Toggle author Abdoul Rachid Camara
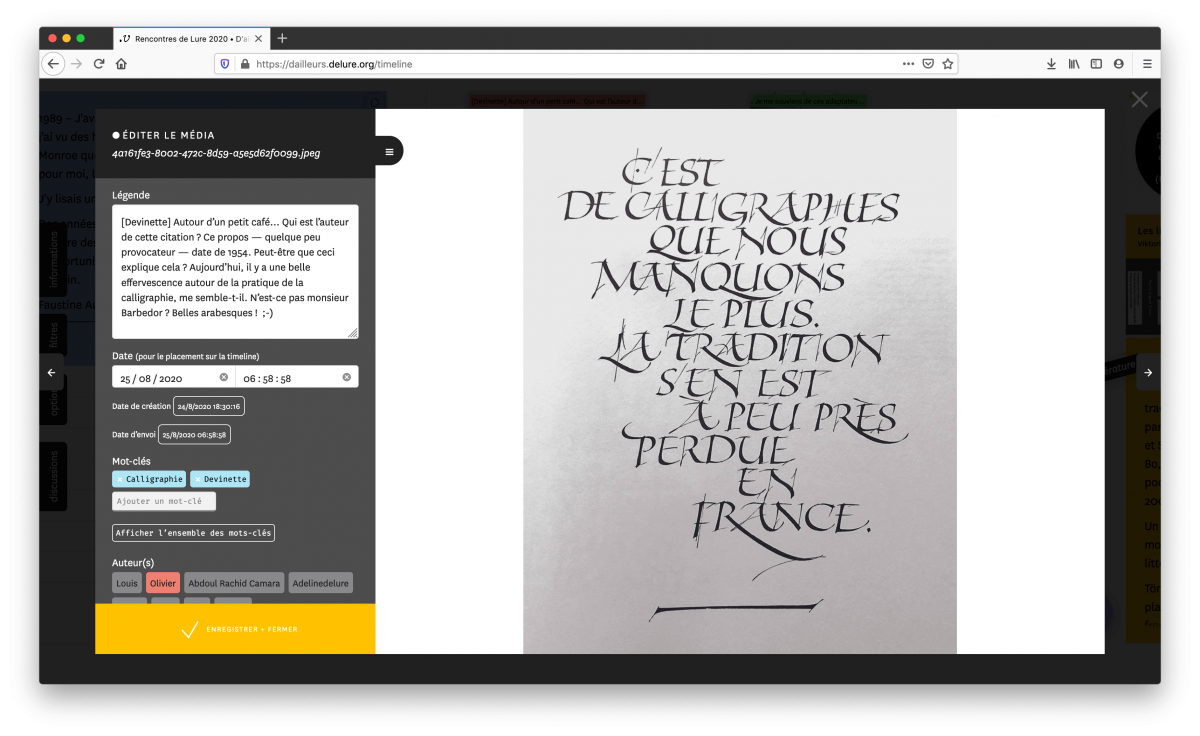1200x736 pixels. click(x=235, y=583)
